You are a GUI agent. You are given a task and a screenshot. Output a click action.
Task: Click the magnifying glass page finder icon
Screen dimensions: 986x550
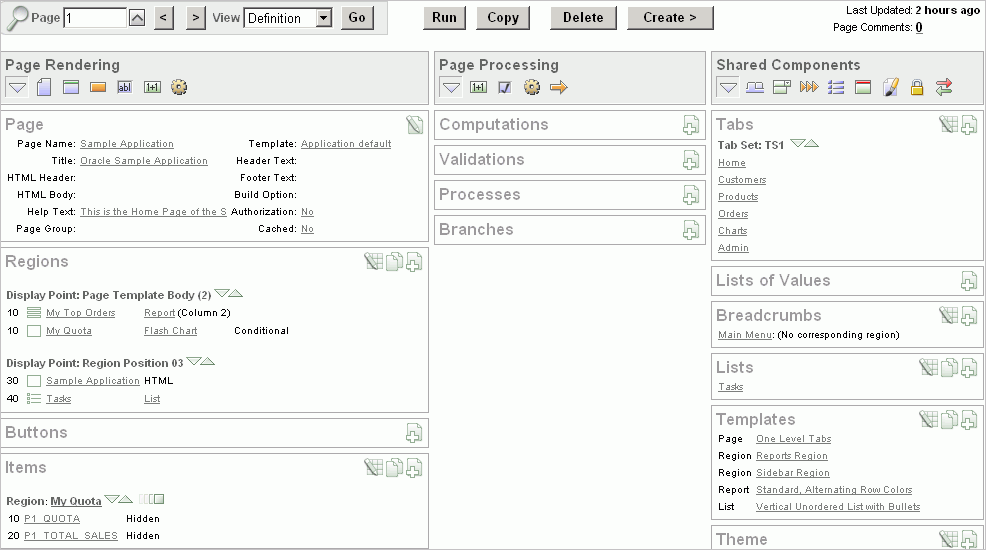pos(17,18)
